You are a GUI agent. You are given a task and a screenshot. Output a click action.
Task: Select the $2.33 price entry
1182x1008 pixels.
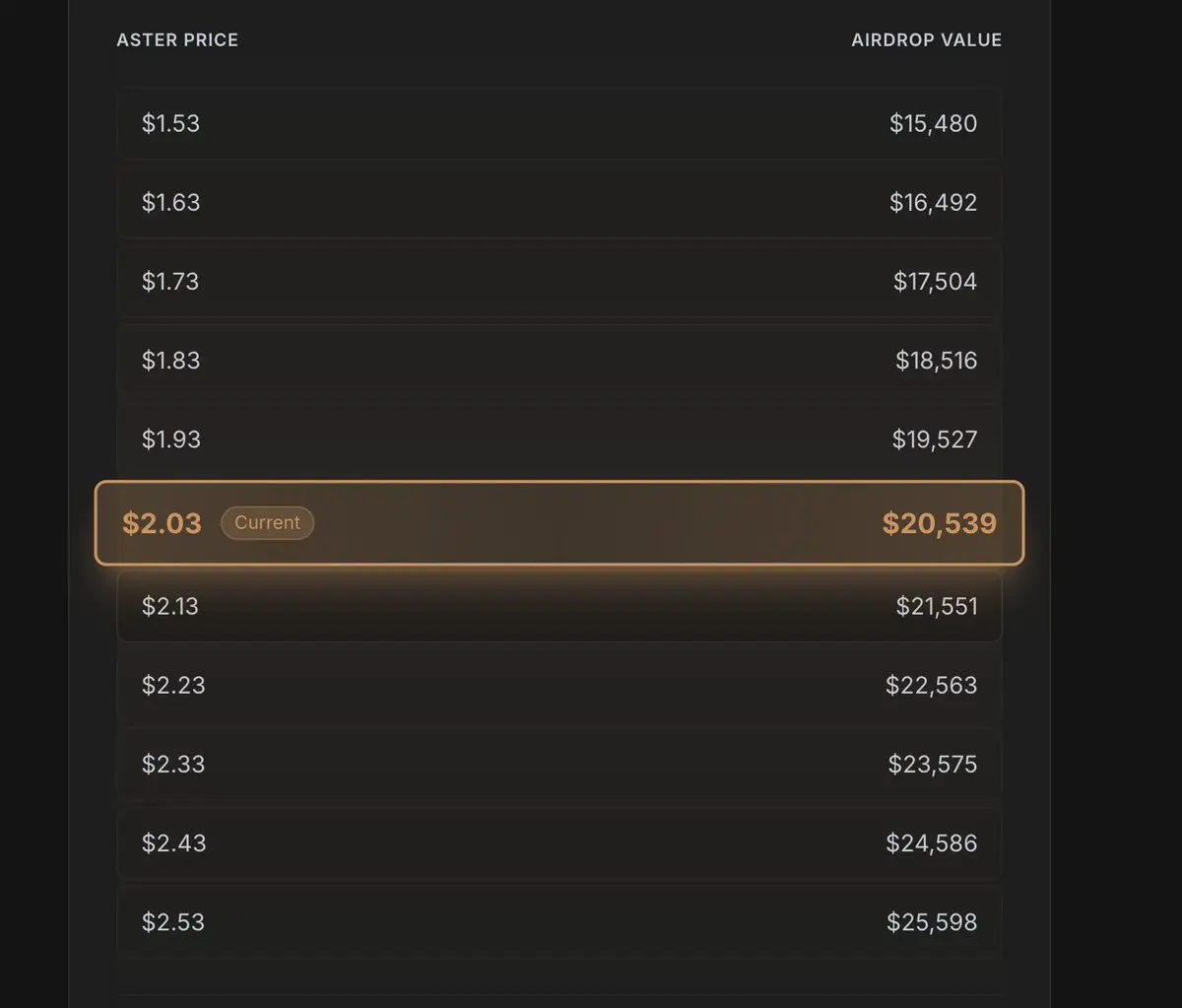pos(173,764)
